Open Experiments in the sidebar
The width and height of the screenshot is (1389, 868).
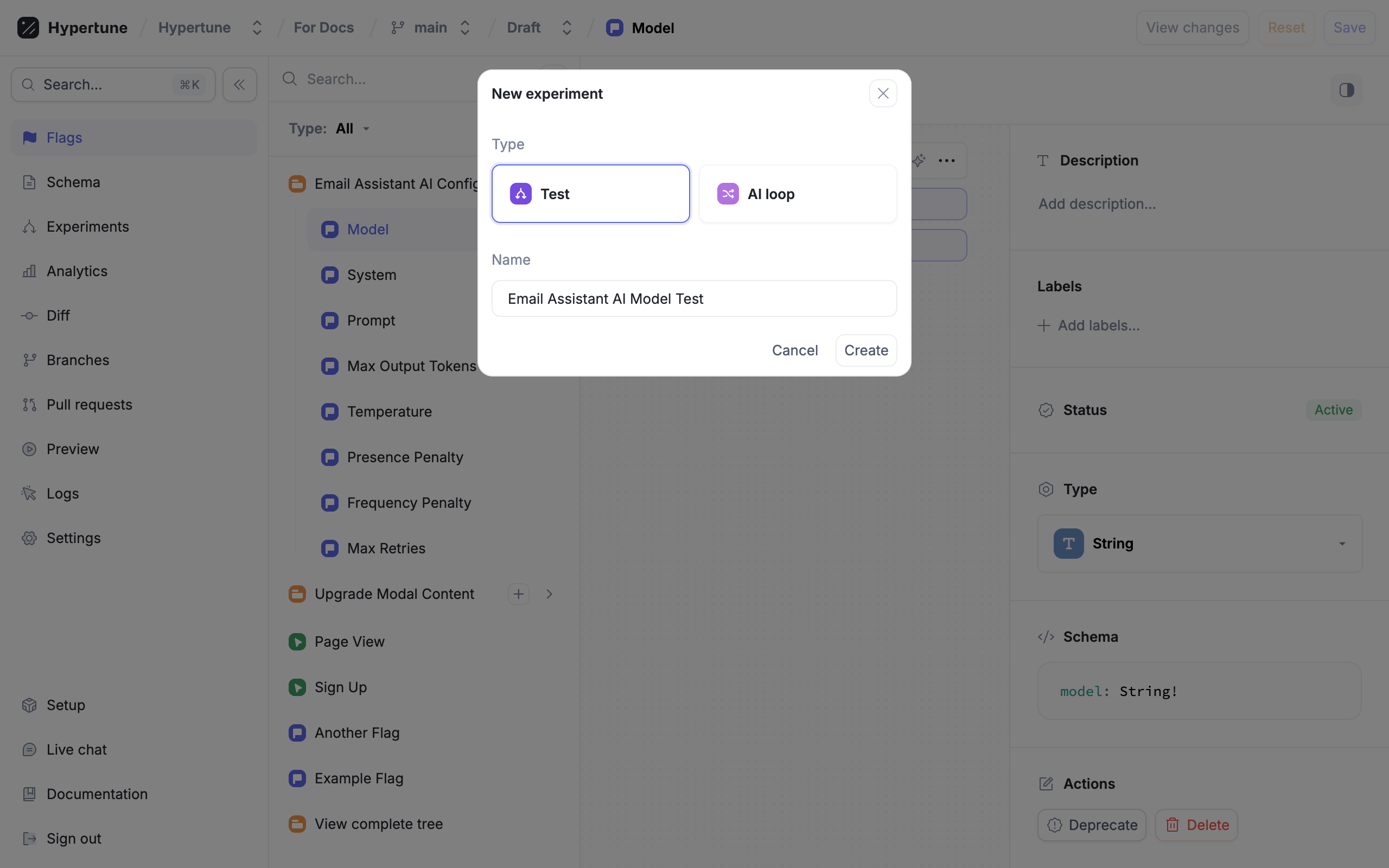(87, 227)
